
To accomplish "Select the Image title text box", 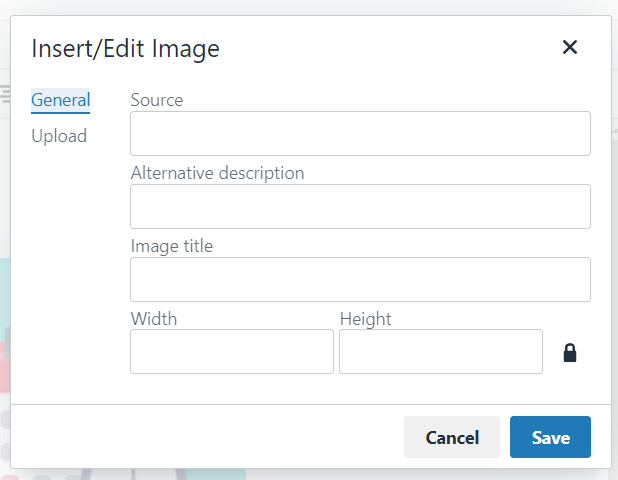I will tap(360, 279).
